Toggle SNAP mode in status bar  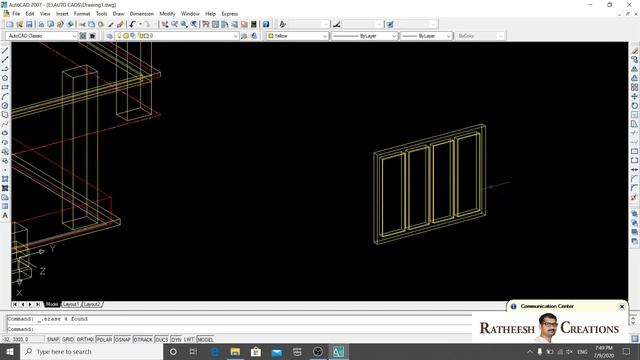coord(53,339)
